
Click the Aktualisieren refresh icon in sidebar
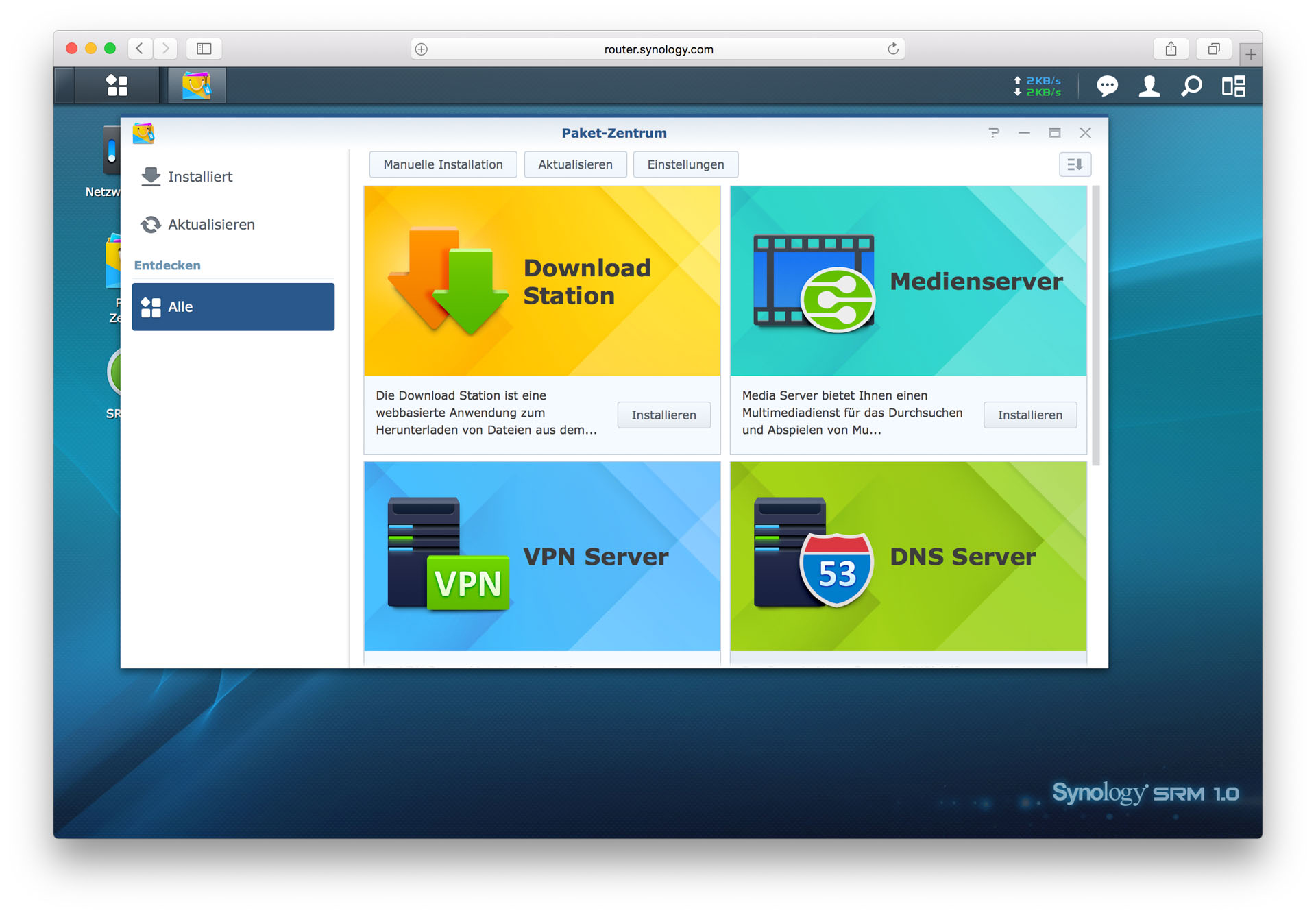pyautogui.click(x=151, y=225)
